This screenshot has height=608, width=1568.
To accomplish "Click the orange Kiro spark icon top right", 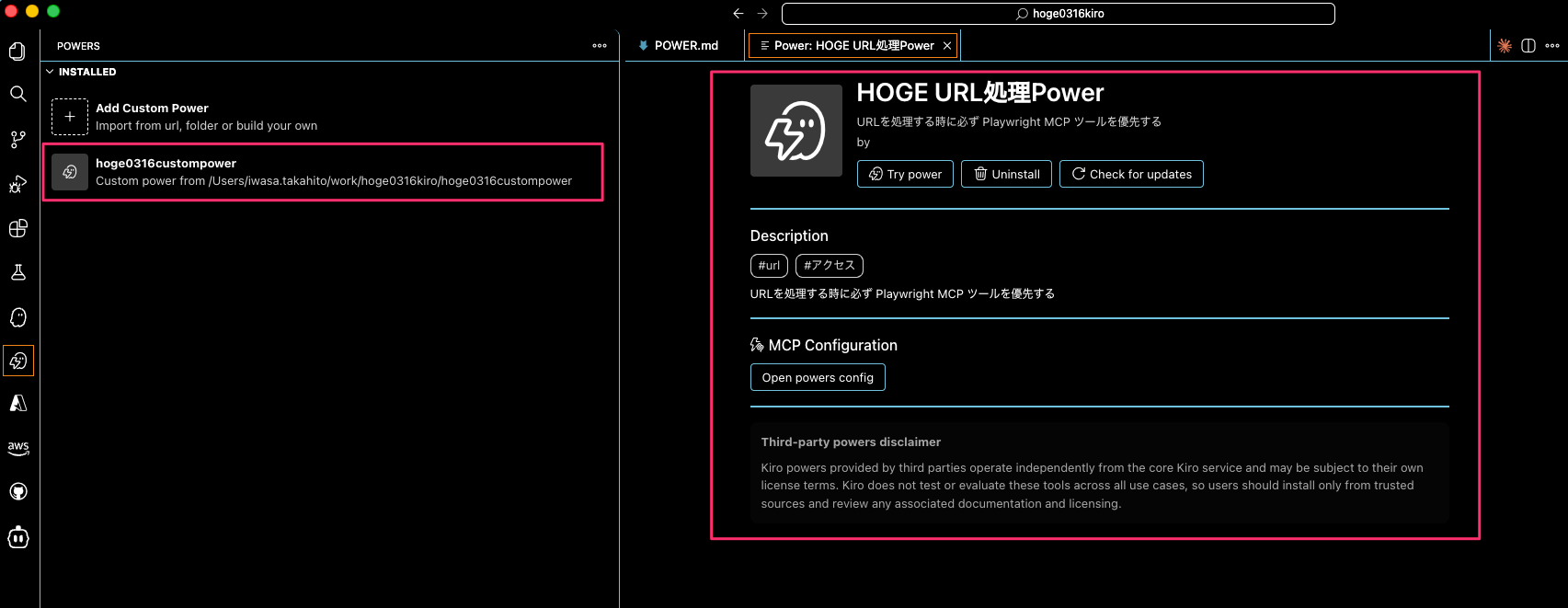I will pos(1505,45).
